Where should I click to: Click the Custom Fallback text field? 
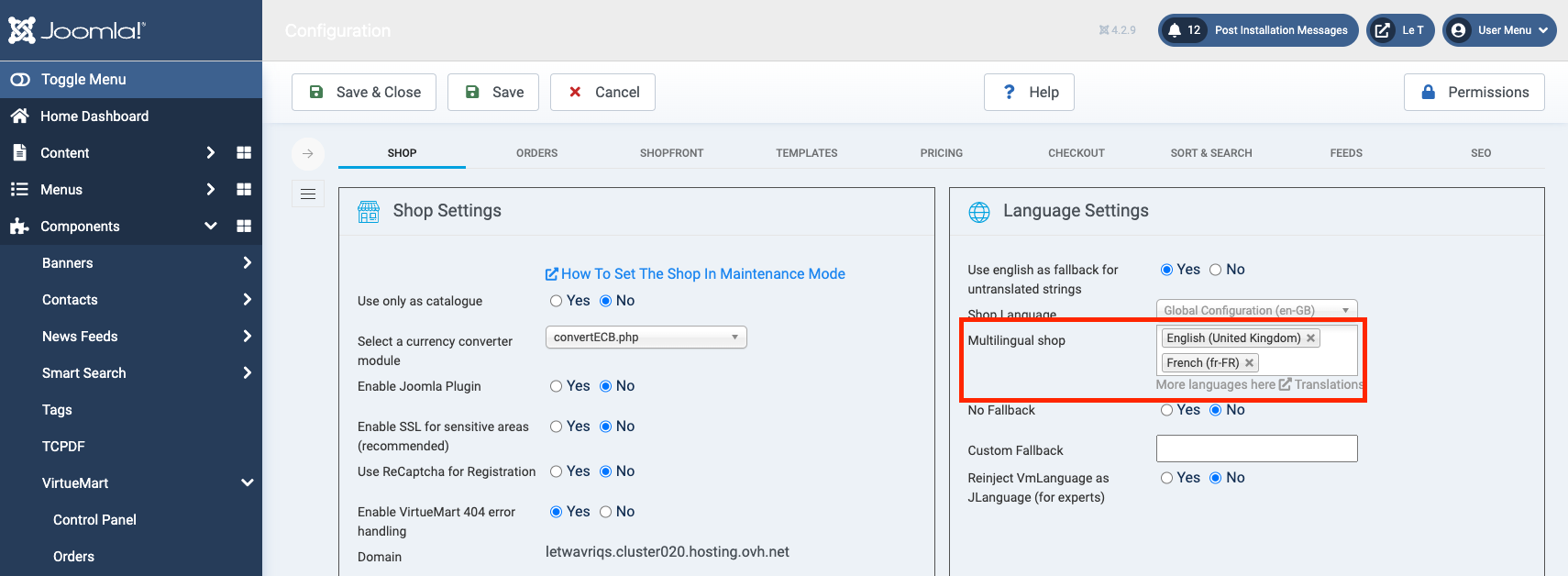pos(1256,449)
